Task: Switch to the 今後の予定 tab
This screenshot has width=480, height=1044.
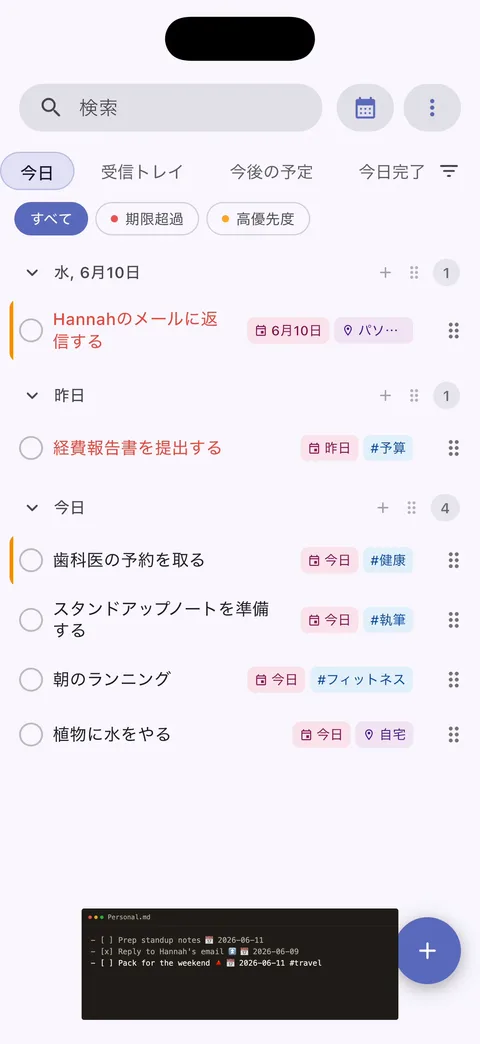Action: coord(271,172)
